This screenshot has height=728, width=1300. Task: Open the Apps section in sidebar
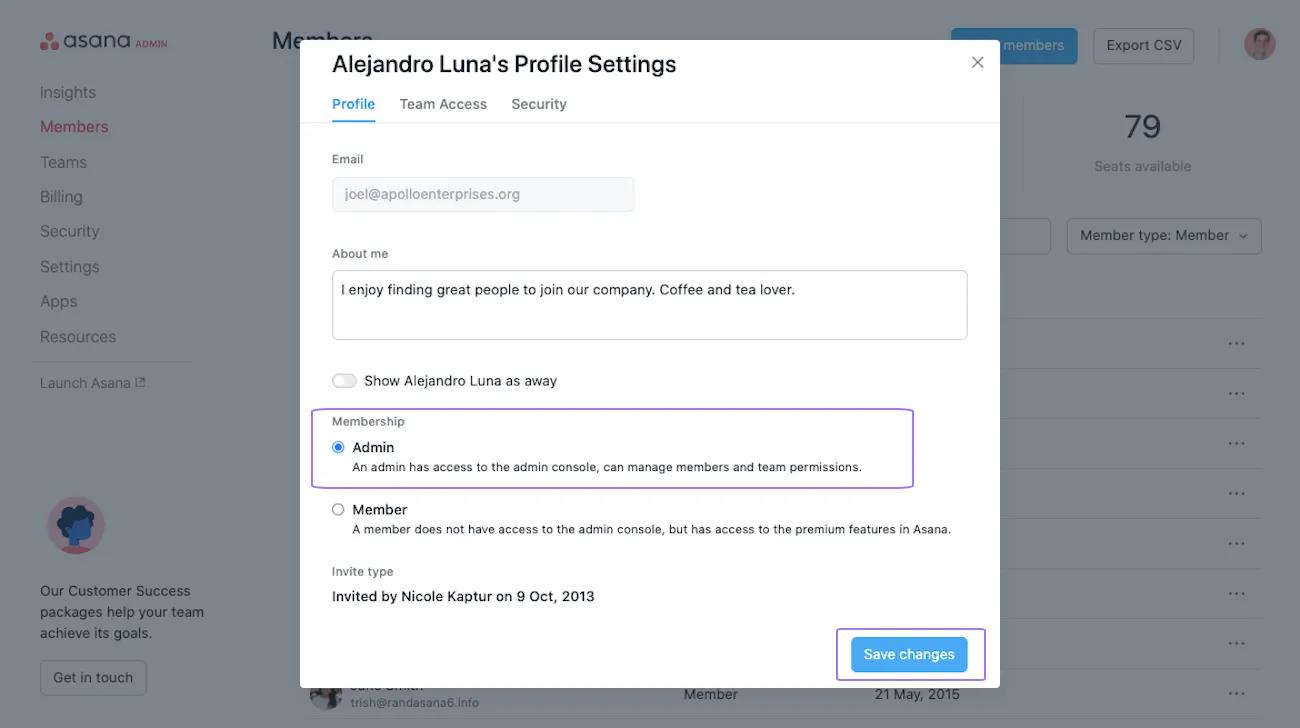58,300
